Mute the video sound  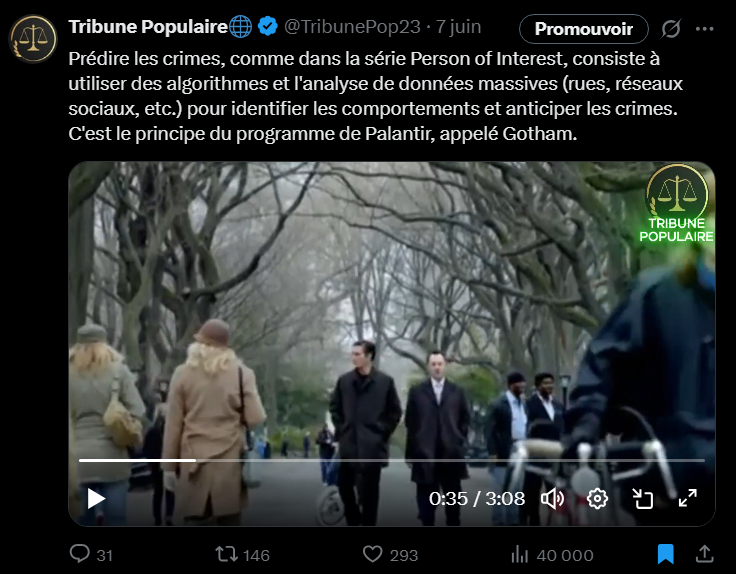point(552,498)
